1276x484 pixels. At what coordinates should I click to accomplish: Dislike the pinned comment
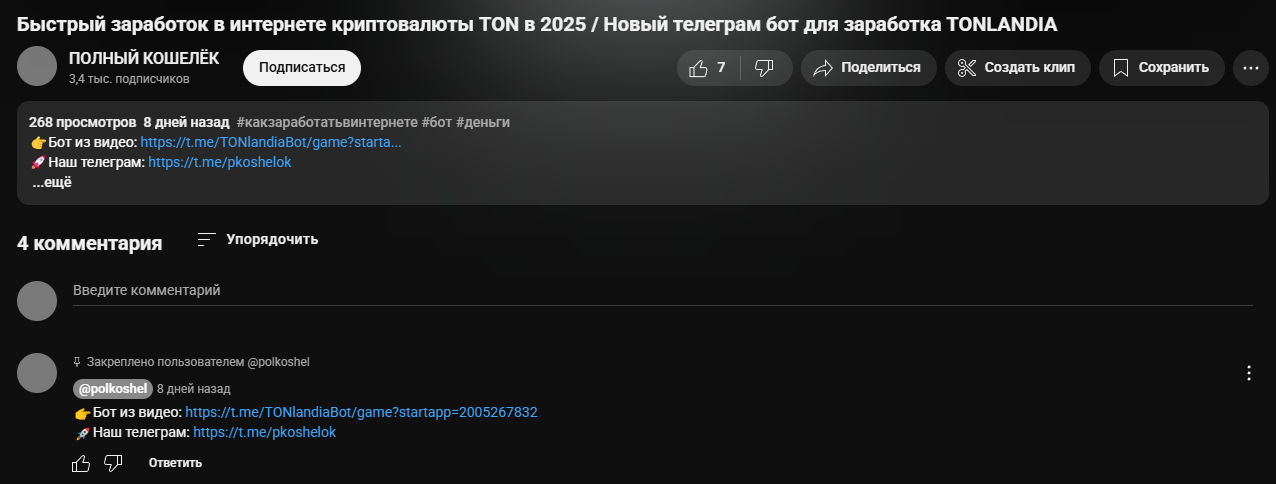click(113, 463)
